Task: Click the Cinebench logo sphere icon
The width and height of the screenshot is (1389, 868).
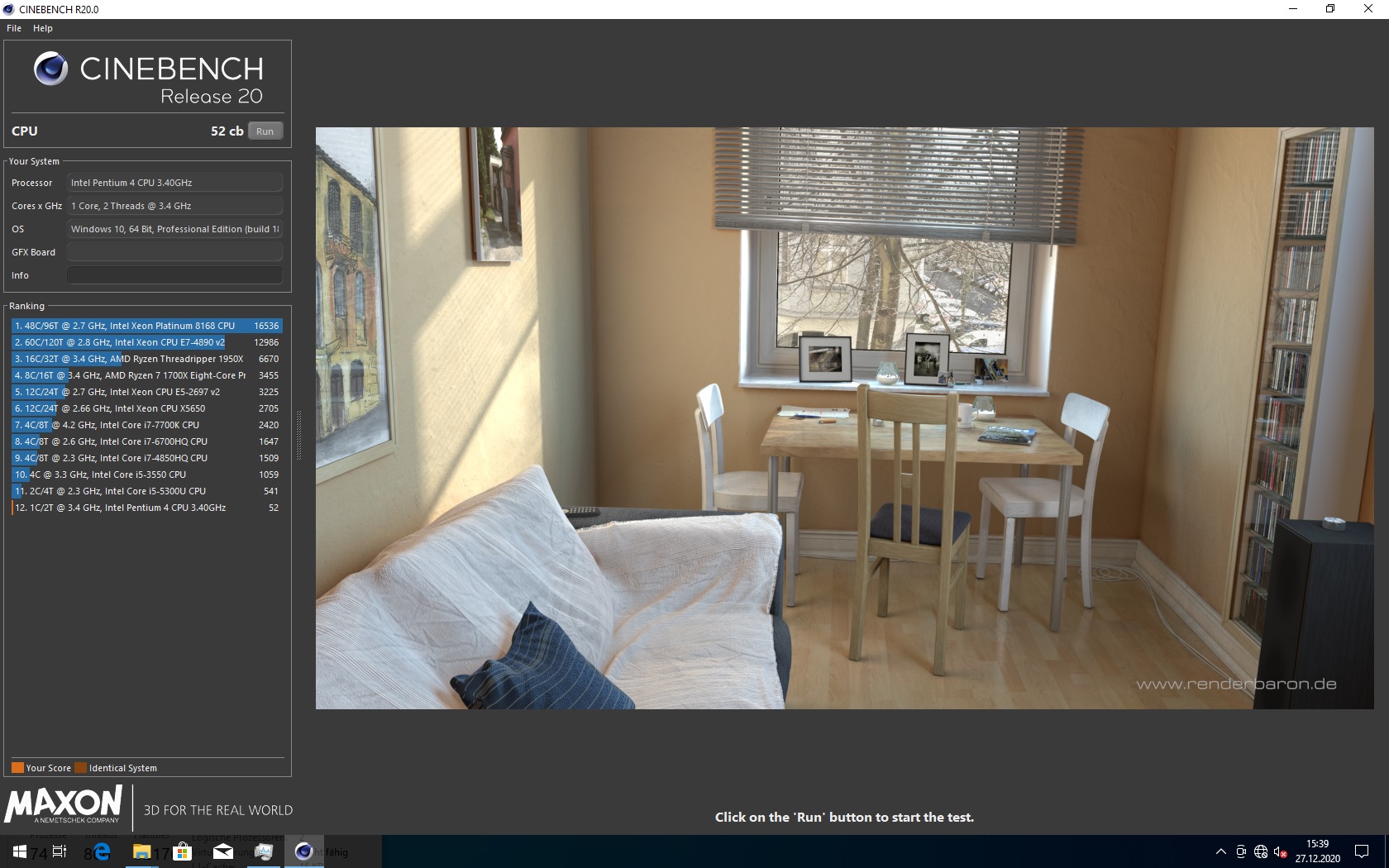Action: 50,69
